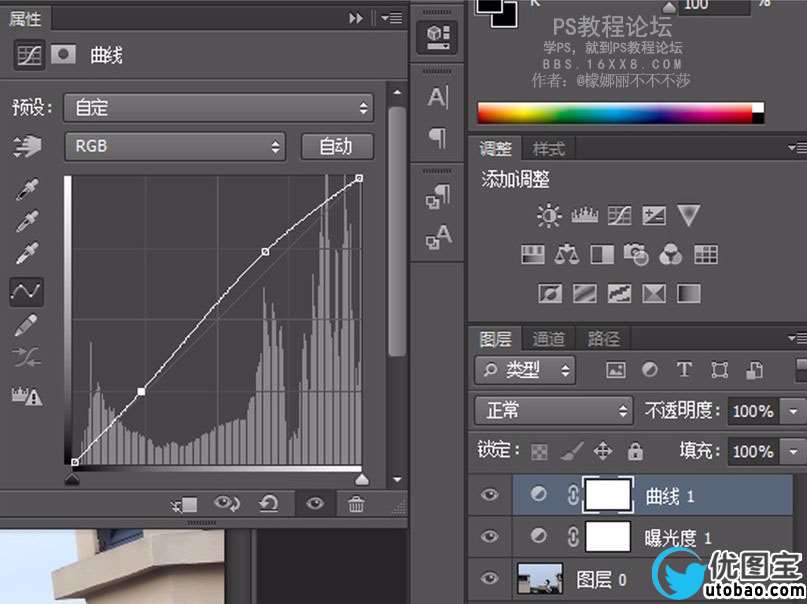Viewport: 807px width, 604px height.
Task: Add Exposure adjustment icon
Action: coord(654,216)
